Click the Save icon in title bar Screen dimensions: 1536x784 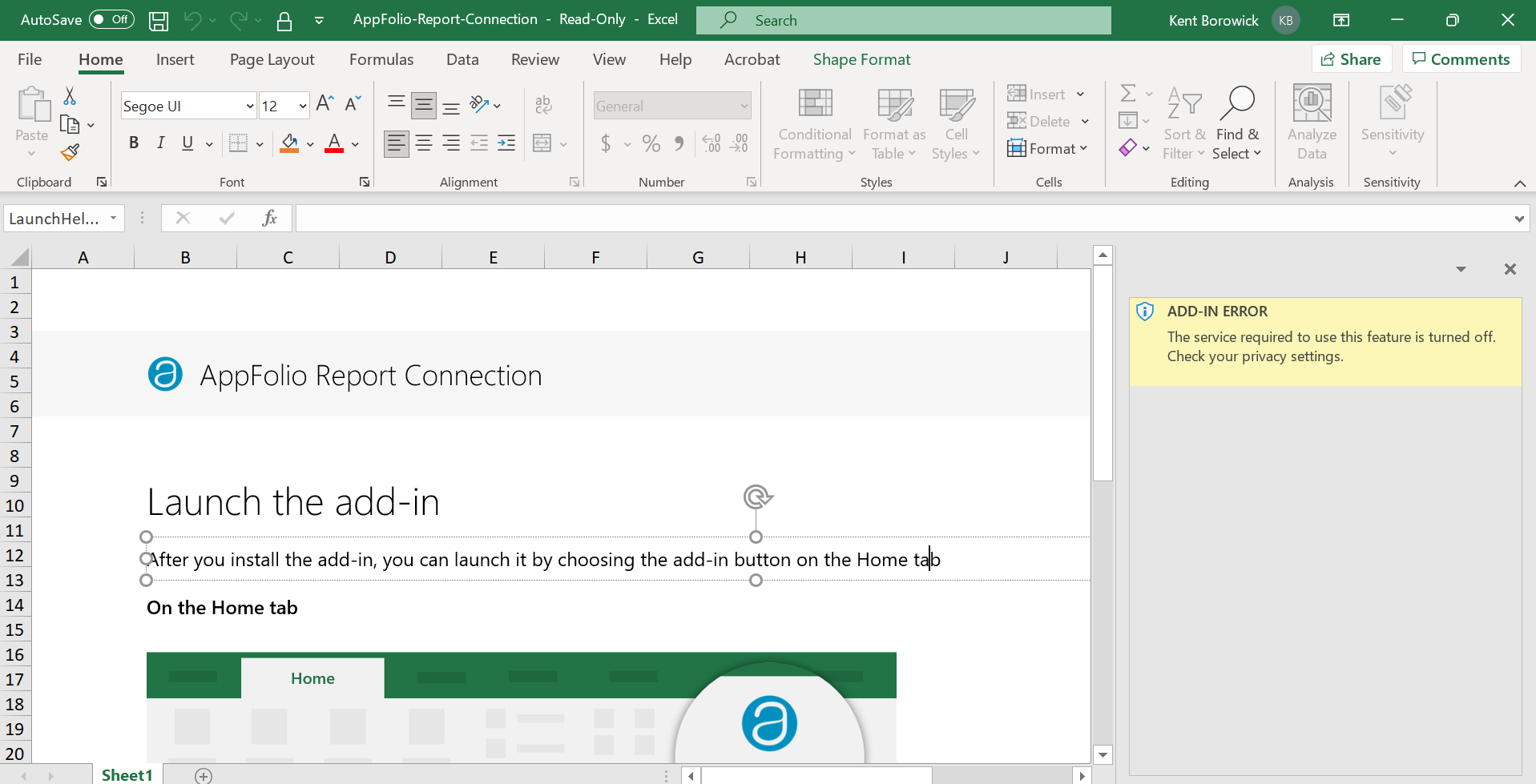159,21
